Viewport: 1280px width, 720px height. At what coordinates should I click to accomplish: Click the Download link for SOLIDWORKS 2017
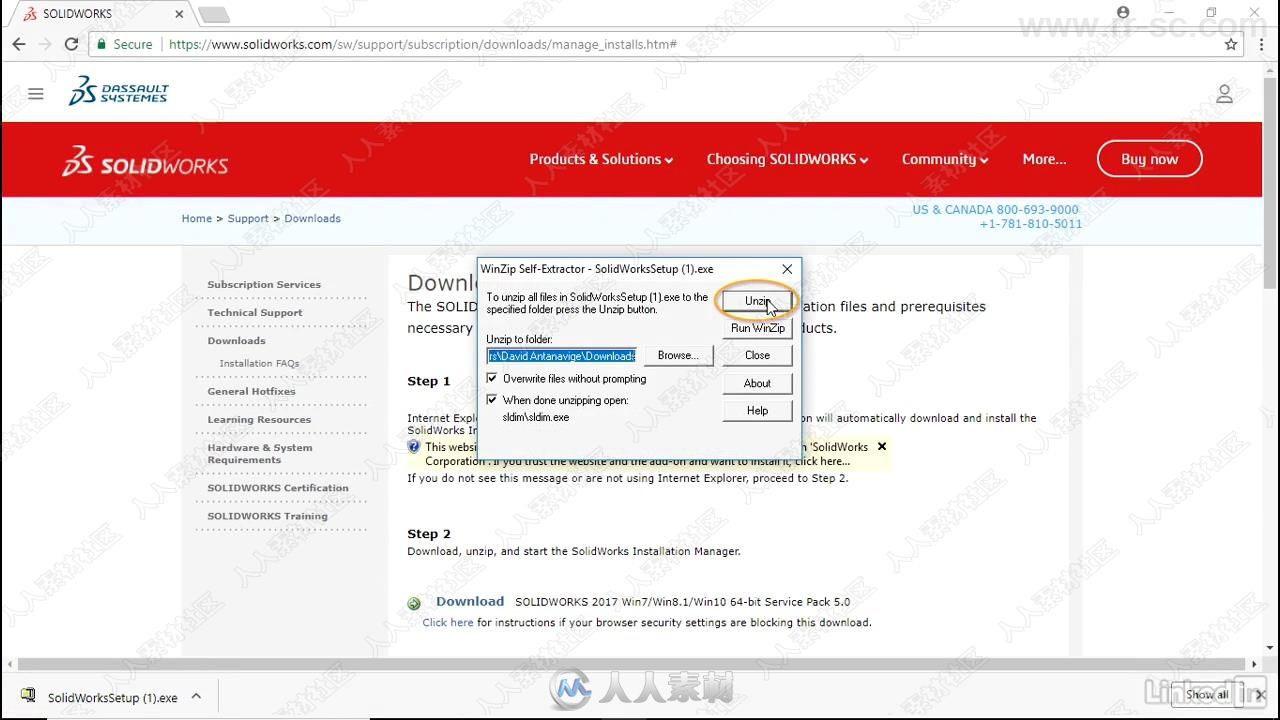470,601
